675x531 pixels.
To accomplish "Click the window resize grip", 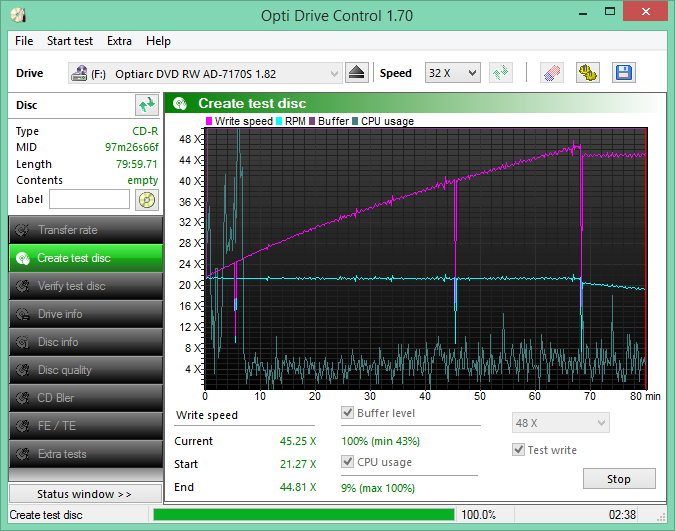I will tap(661, 517).
